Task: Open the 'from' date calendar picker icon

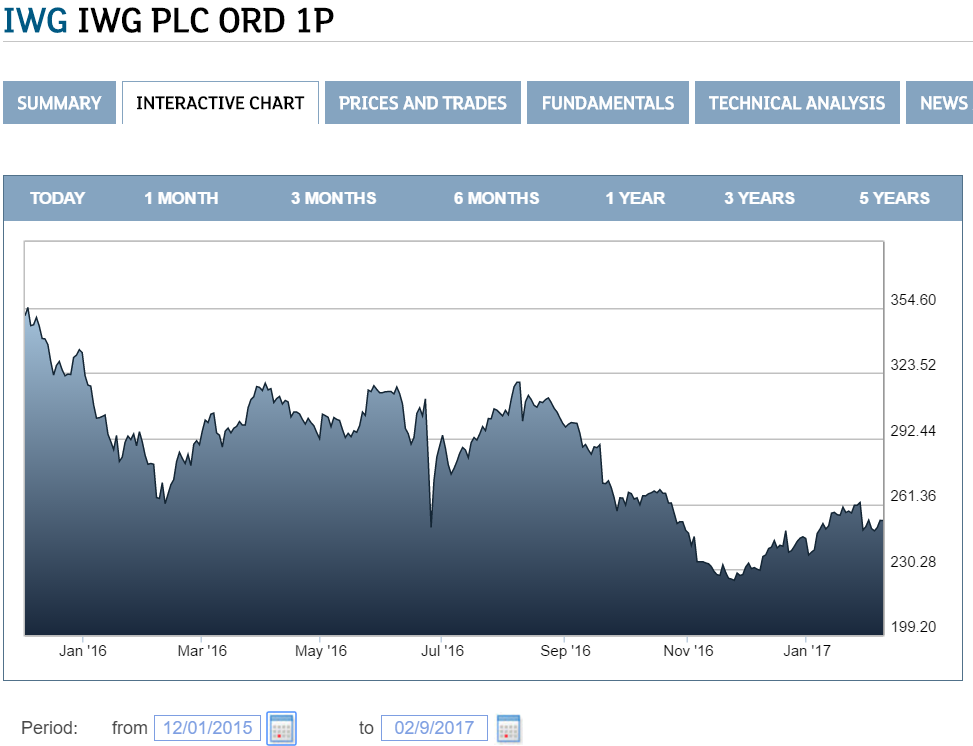Action: (x=281, y=728)
